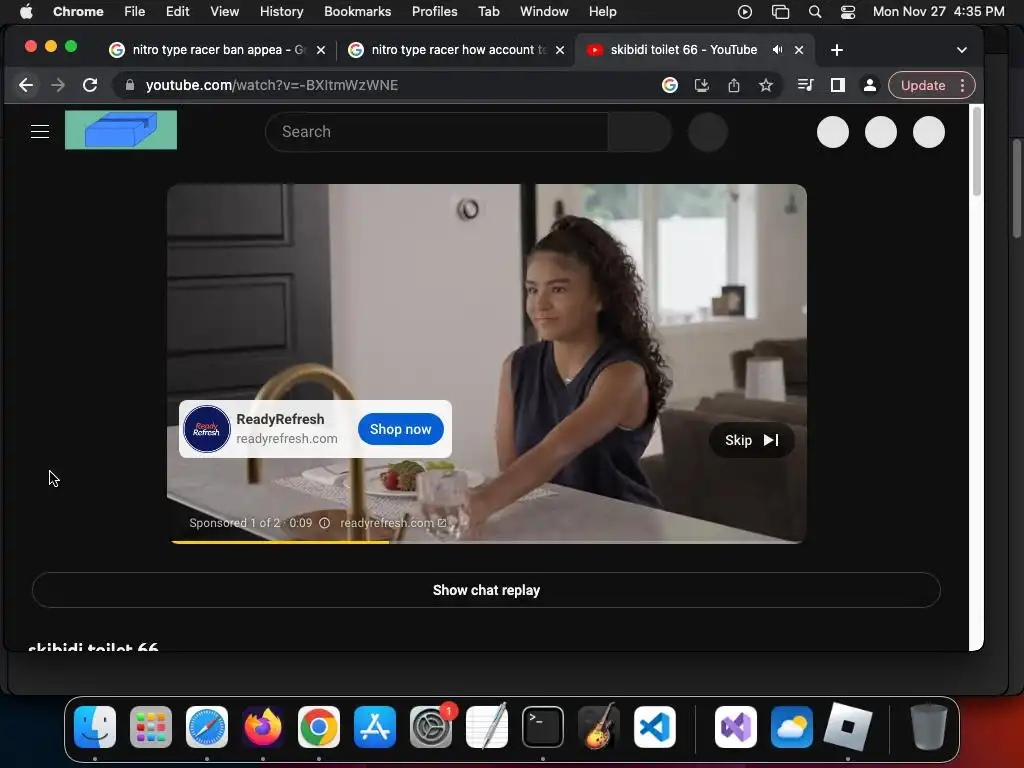Viewport: 1024px width, 768px height.
Task: Bookmark this tab star icon
Action: point(766,86)
